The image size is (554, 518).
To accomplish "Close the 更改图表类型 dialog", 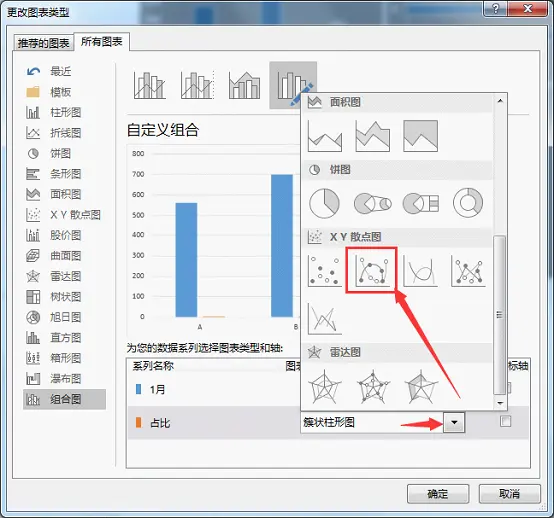I will [x=528, y=8].
